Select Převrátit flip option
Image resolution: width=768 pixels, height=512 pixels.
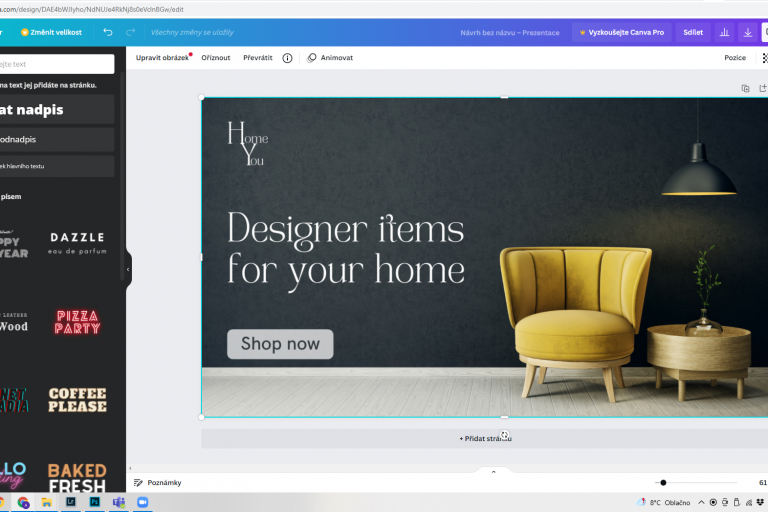point(258,58)
